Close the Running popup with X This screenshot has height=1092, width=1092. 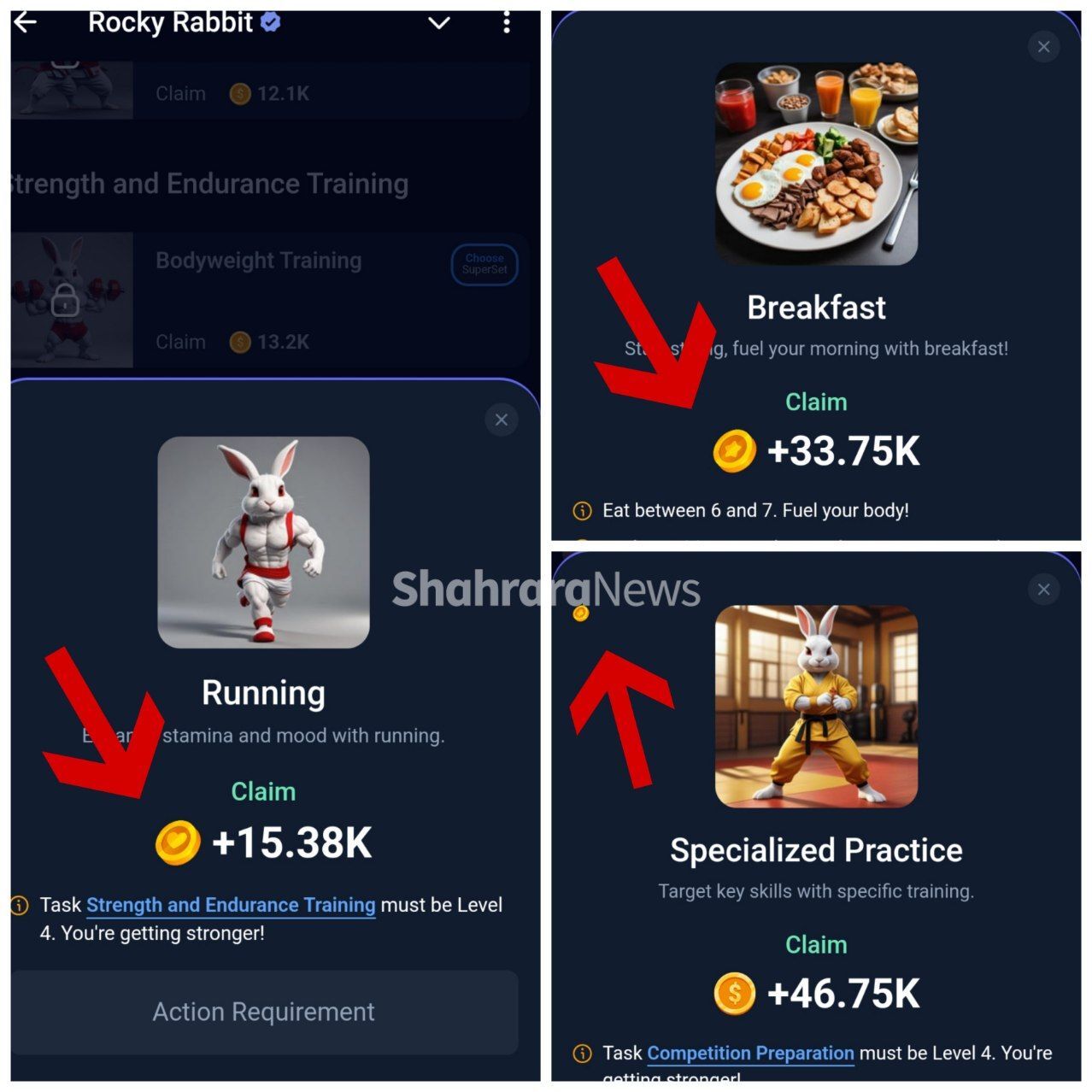pos(502,420)
